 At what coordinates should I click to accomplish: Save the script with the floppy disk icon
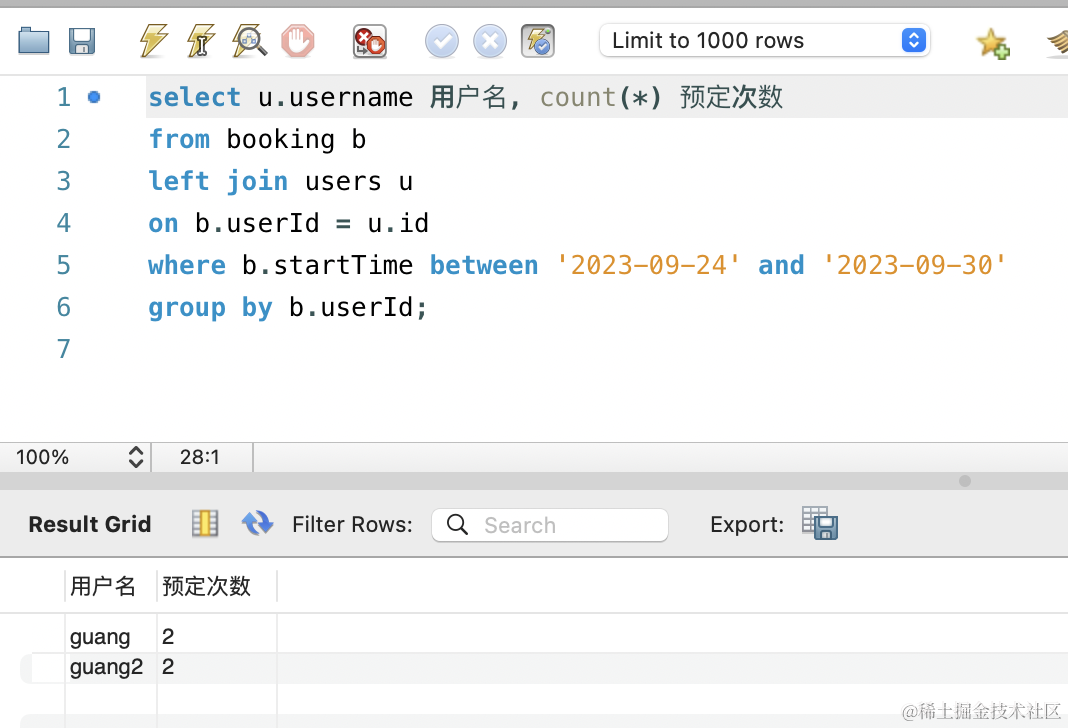point(82,41)
